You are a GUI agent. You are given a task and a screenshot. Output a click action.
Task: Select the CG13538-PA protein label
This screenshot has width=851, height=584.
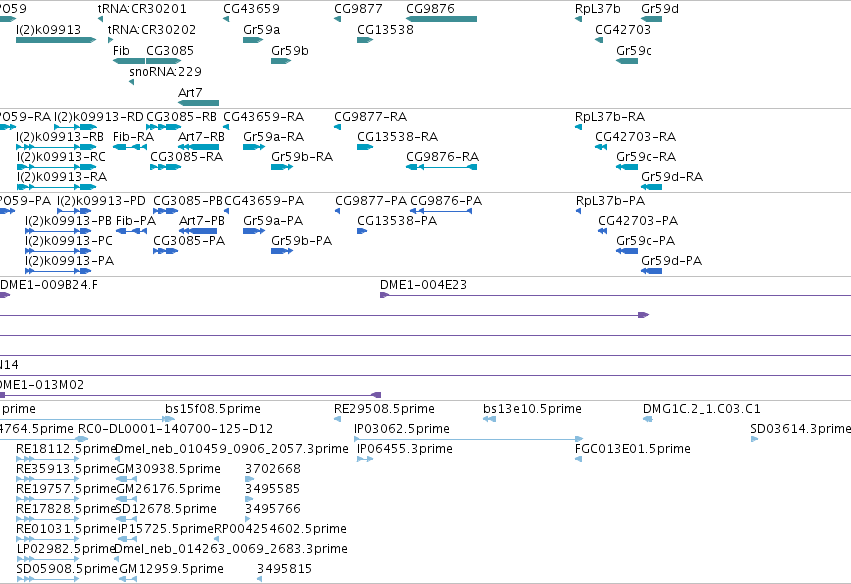397,221
